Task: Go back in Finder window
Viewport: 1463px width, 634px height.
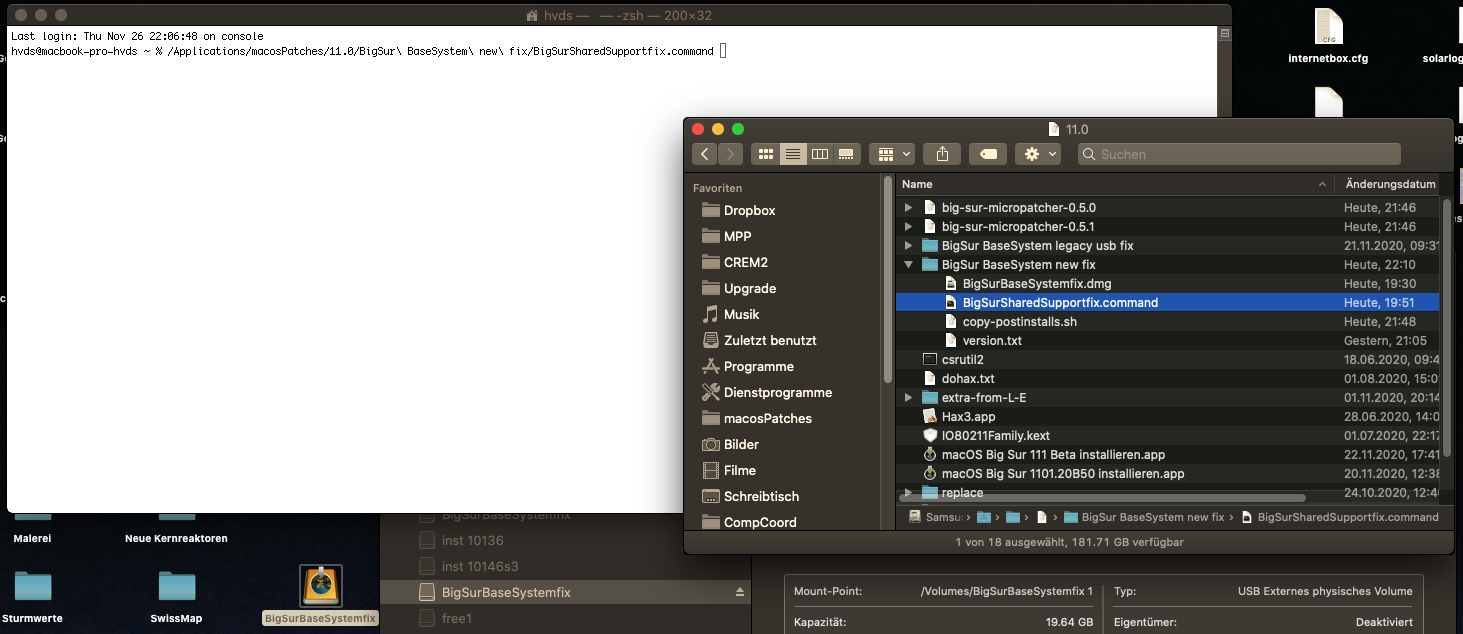Action: click(x=705, y=154)
